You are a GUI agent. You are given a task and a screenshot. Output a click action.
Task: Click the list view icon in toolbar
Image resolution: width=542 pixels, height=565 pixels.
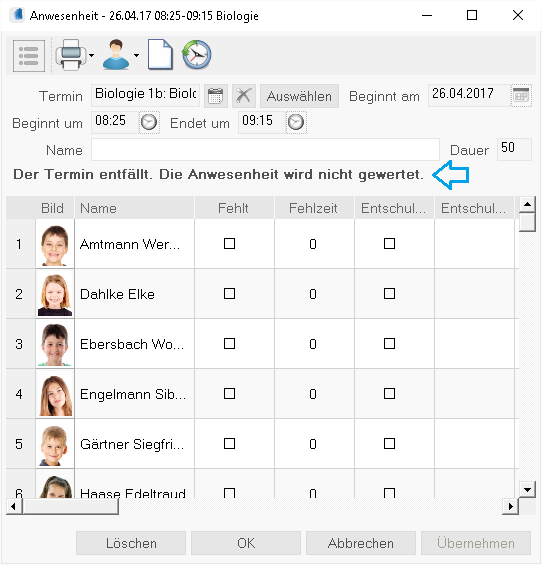pos(29,56)
